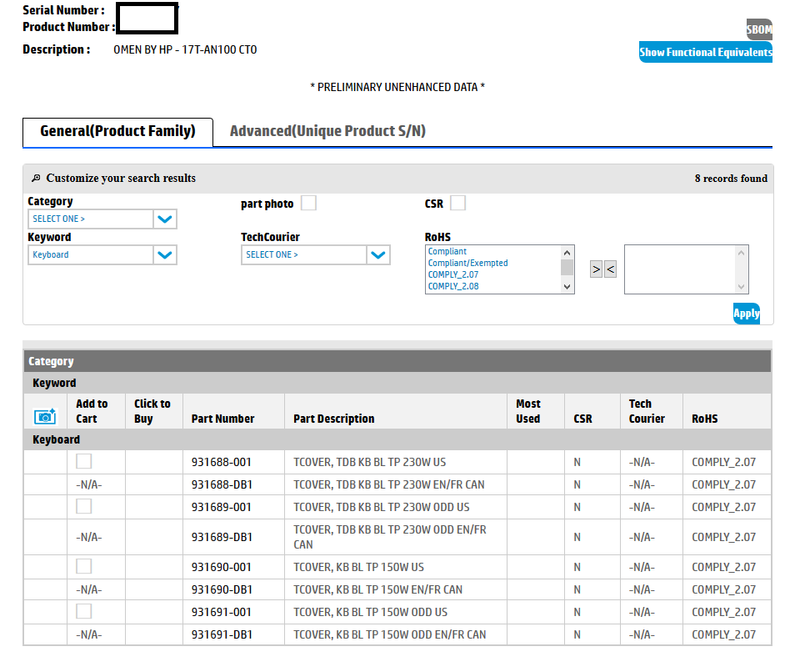Click the SBOM icon

[x=759, y=30]
